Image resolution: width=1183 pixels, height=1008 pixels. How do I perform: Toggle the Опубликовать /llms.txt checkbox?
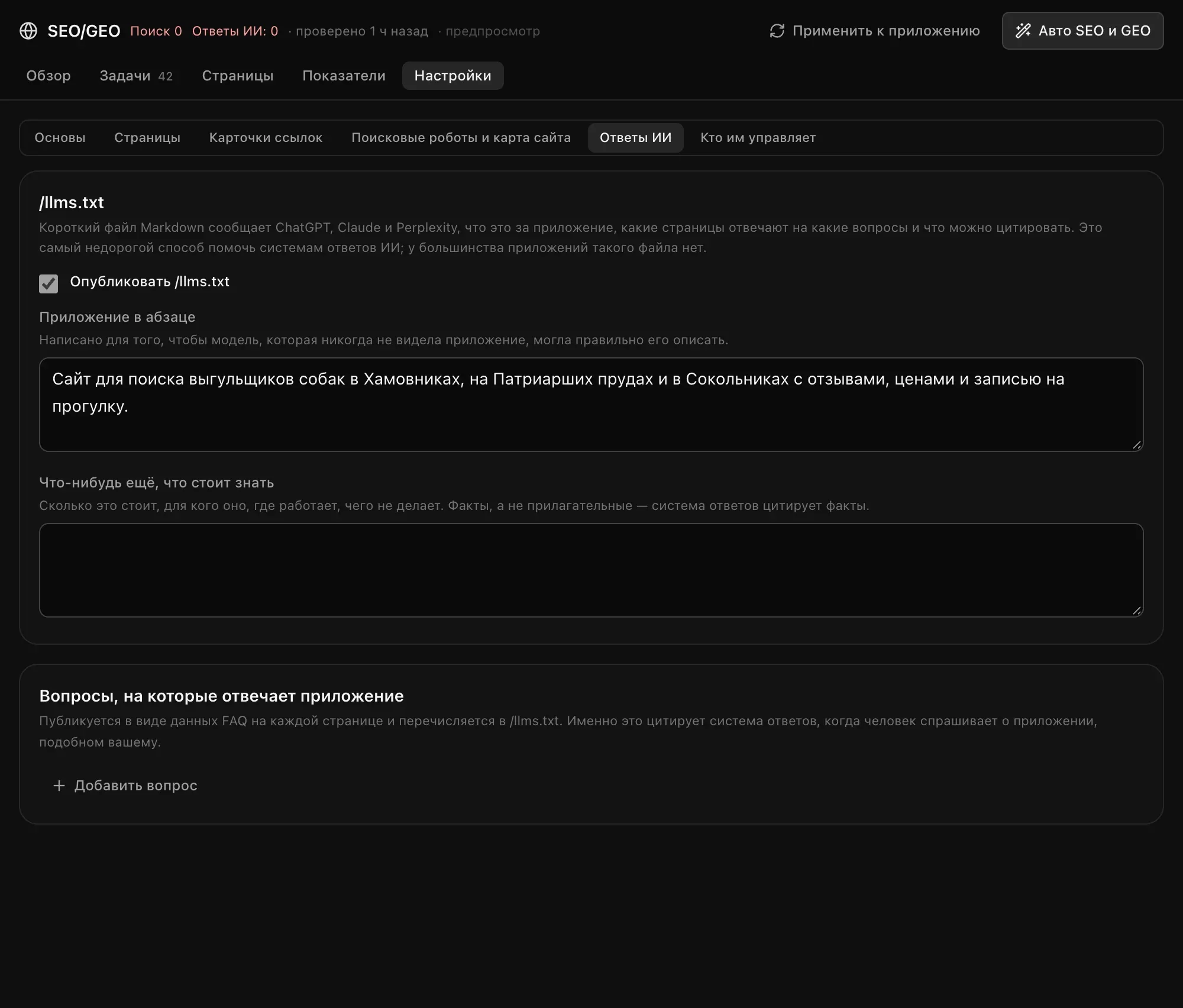tap(49, 284)
